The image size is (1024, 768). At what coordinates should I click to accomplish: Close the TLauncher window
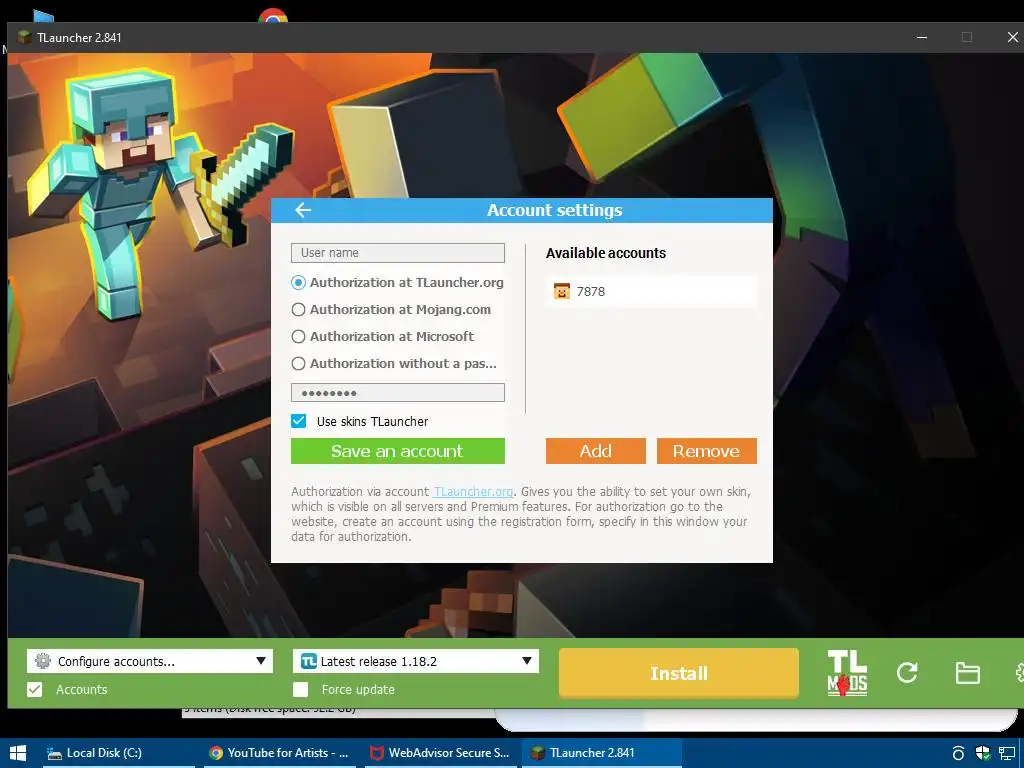(x=1012, y=37)
